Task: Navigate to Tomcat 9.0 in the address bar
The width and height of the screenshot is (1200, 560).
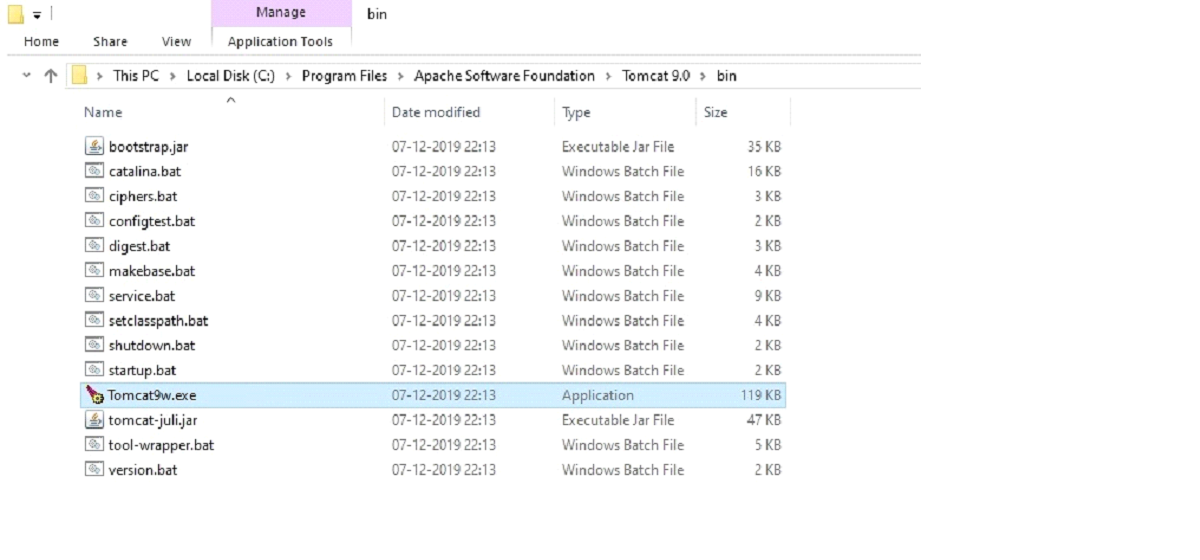Action: pos(656,76)
